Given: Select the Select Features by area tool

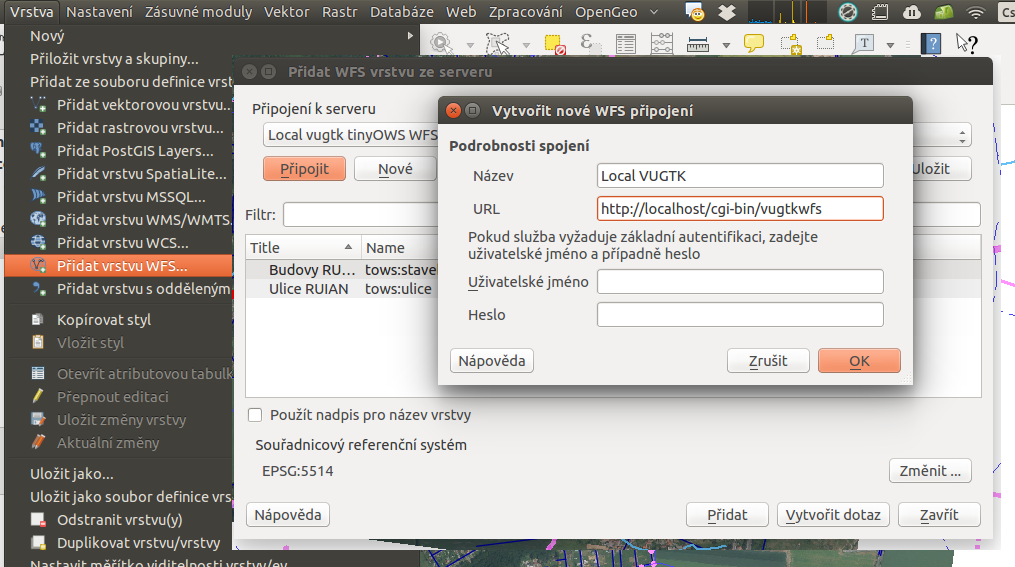Looking at the screenshot, I should coord(497,43).
